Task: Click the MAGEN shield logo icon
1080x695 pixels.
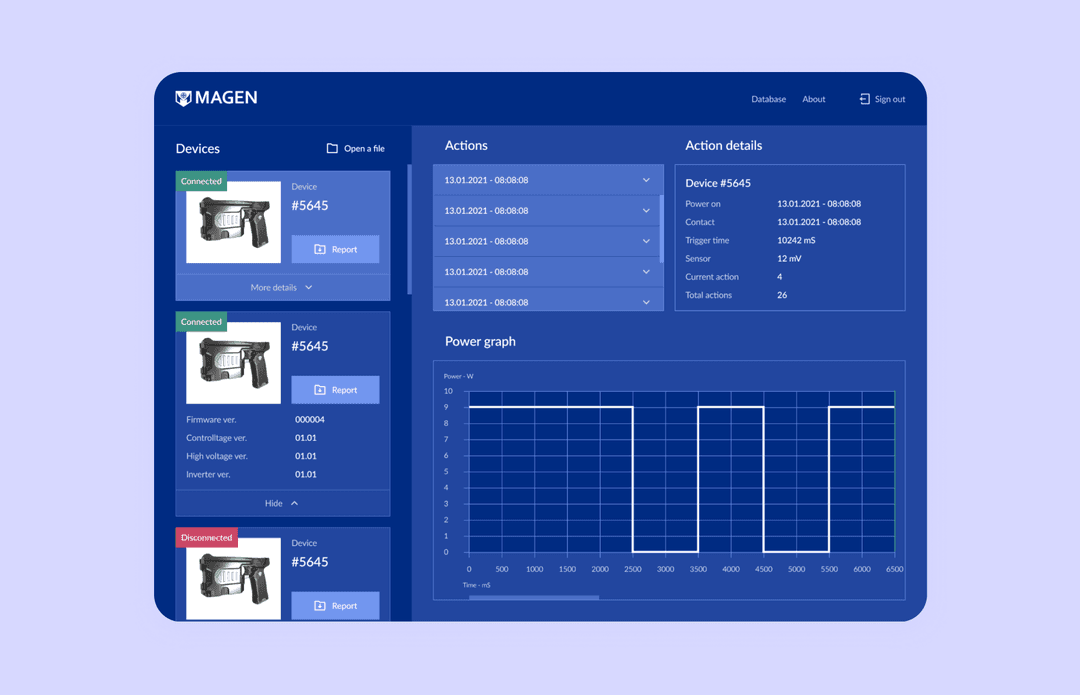Action: (x=183, y=98)
